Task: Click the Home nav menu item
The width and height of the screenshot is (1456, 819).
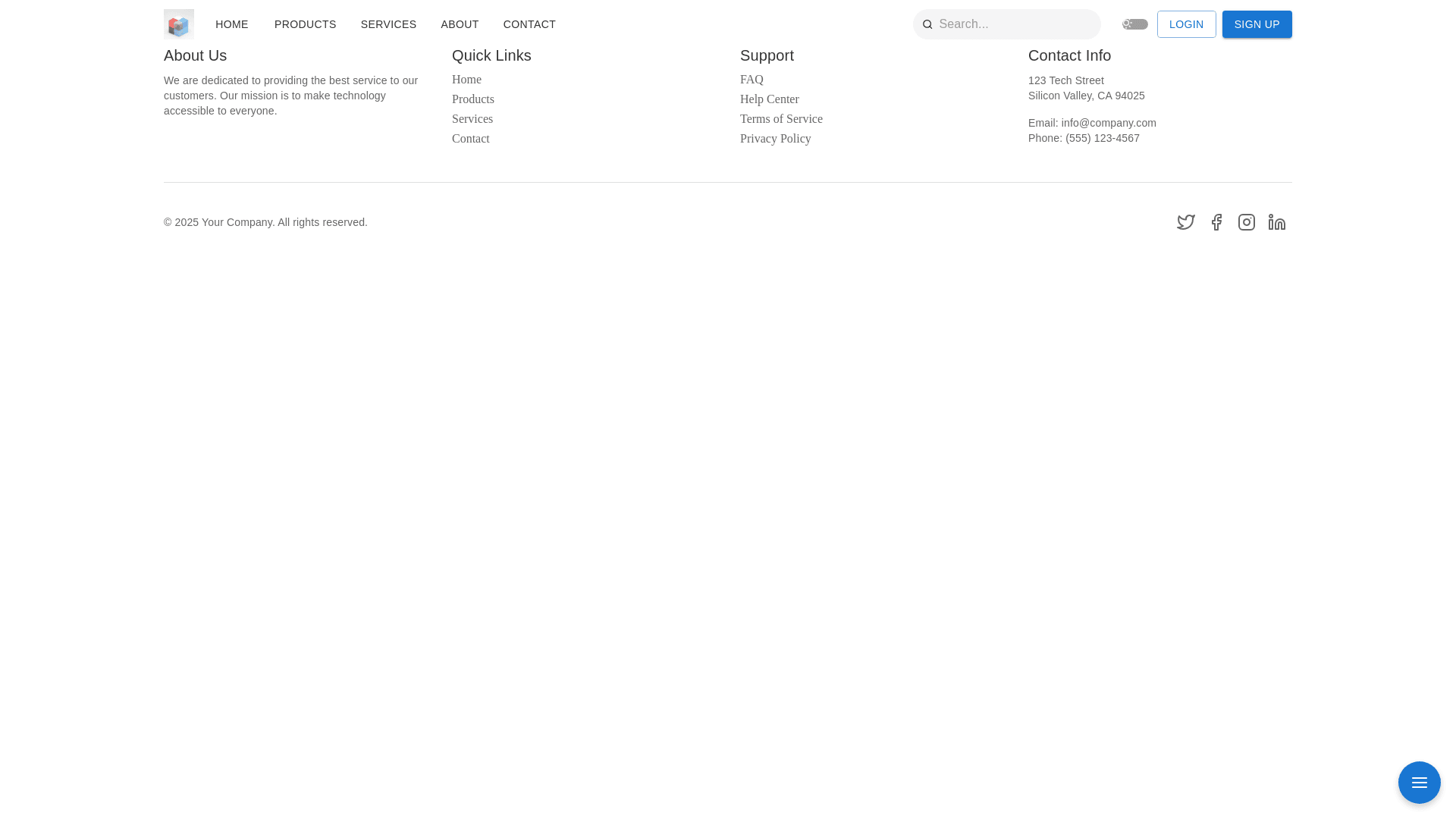Action: click(231, 24)
